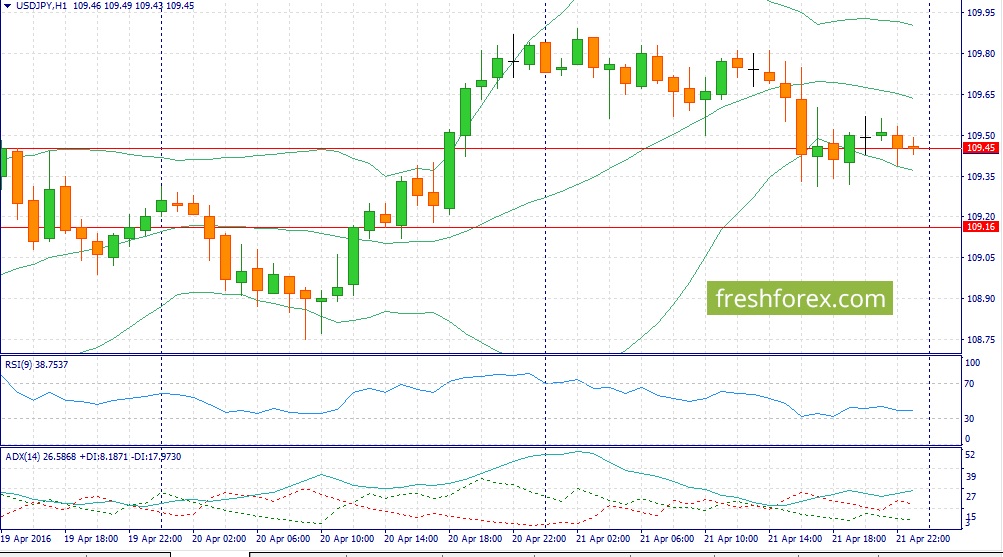Click the 21 Apr 10:00 time label
This screenshot has height=557, width=1003.
tap(735, 538)
